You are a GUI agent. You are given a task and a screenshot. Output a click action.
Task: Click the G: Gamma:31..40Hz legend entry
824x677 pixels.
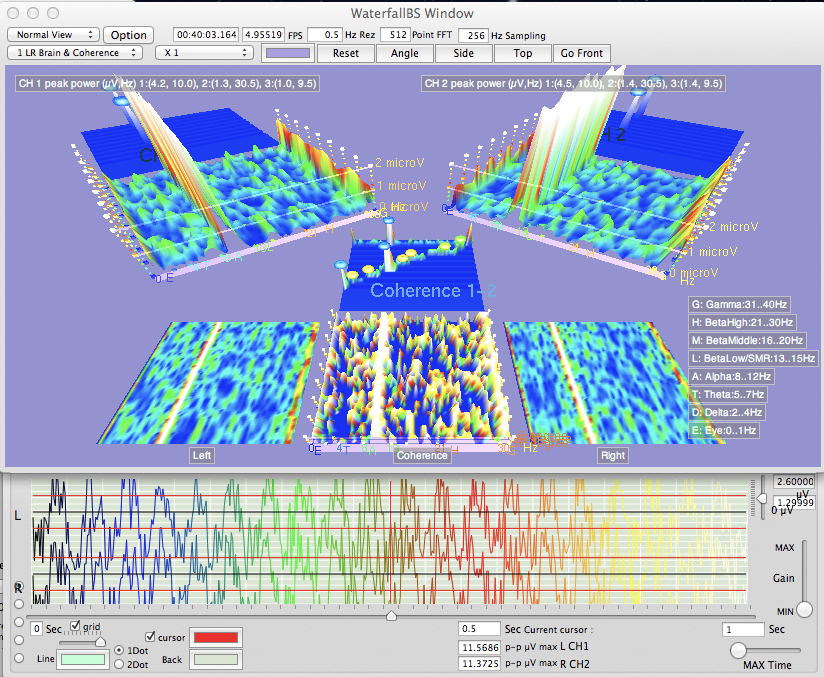pos(739,304)
